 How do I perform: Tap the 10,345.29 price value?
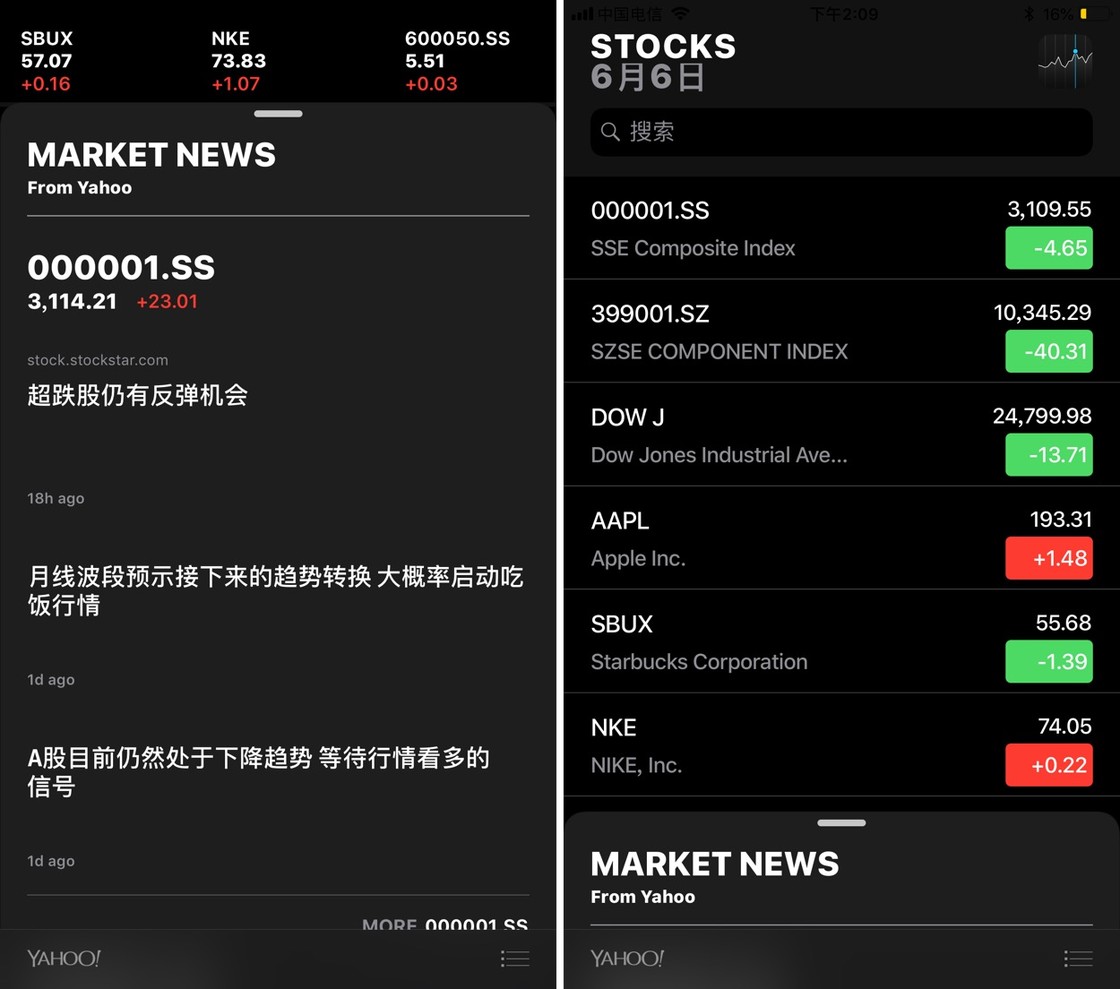click(x=1042, y=312)
